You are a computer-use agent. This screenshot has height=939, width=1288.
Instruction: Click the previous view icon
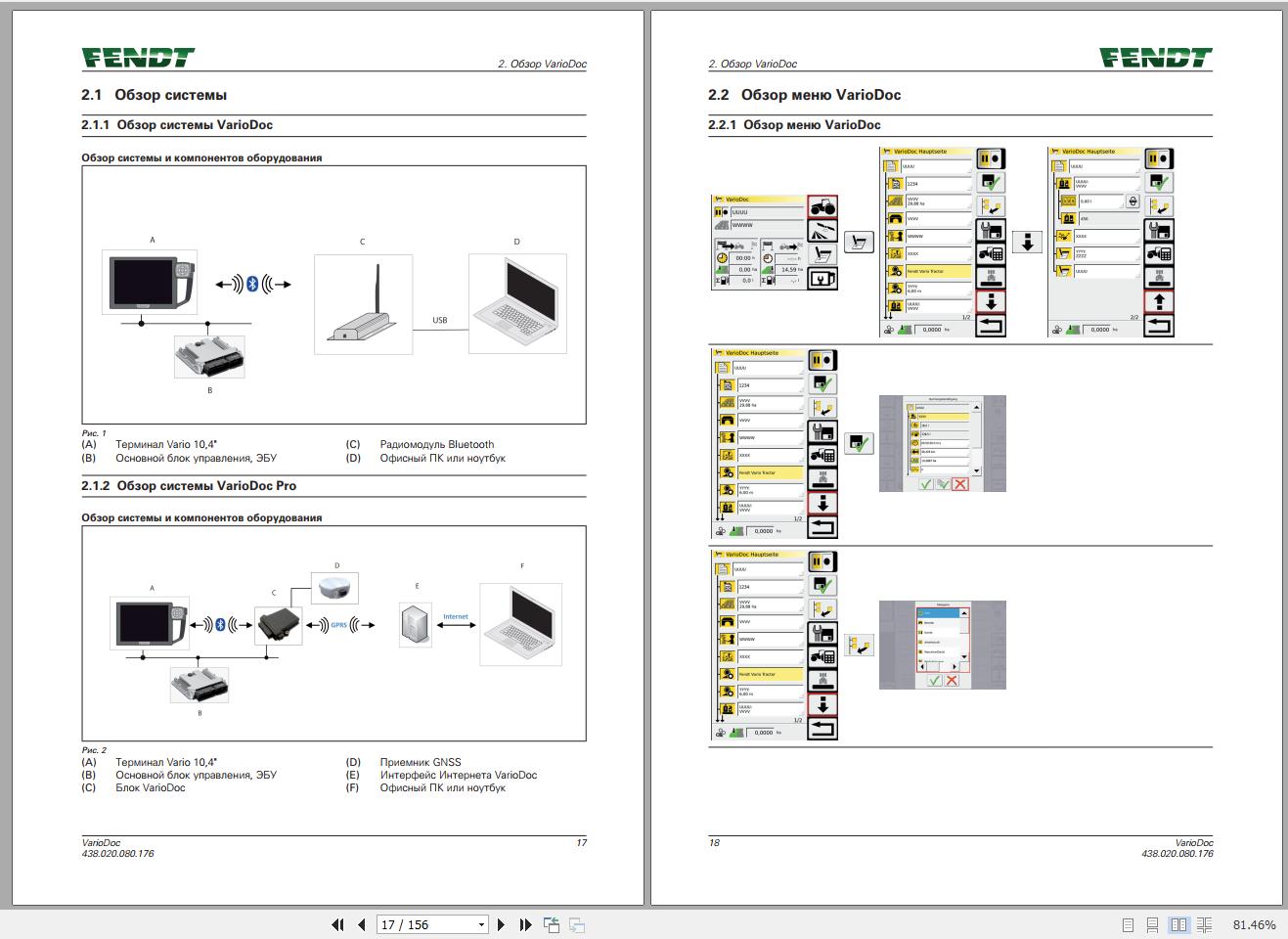pyautogui.click(x=552, y=924)
